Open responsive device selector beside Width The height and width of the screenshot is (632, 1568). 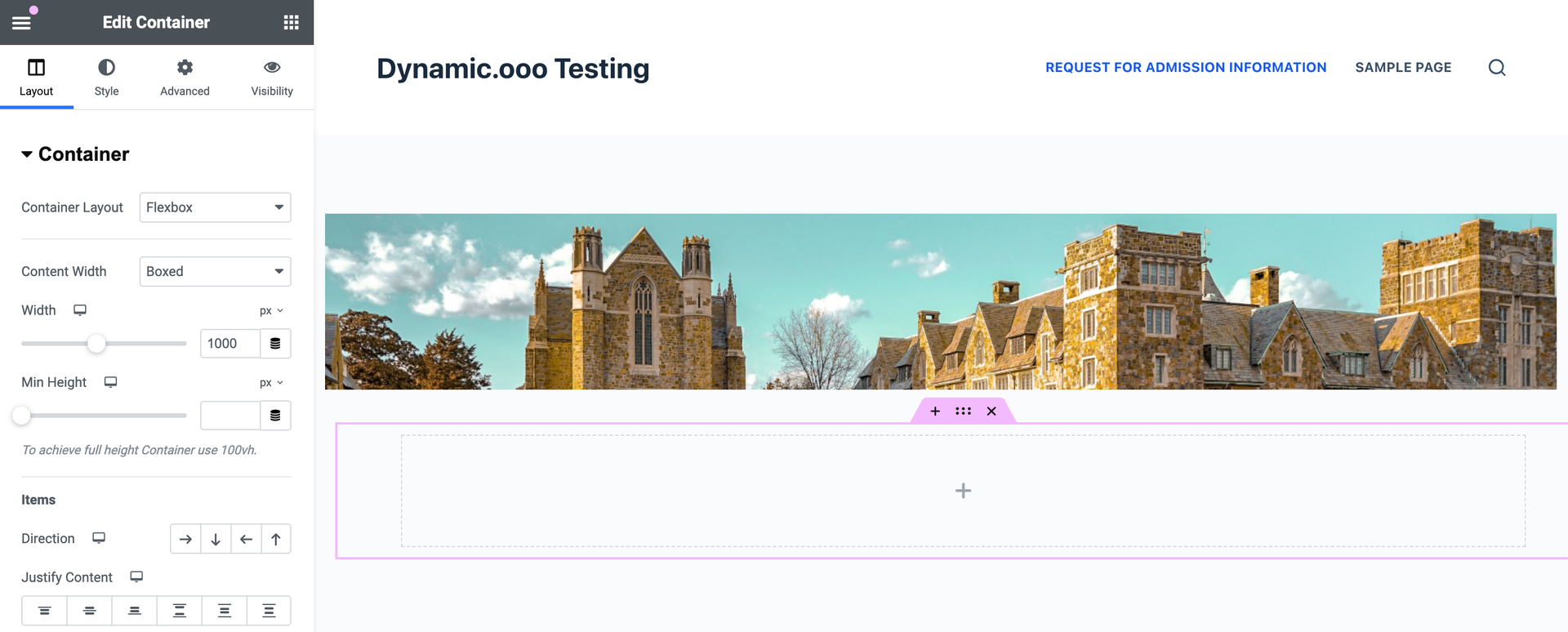[x=80, y=310]
